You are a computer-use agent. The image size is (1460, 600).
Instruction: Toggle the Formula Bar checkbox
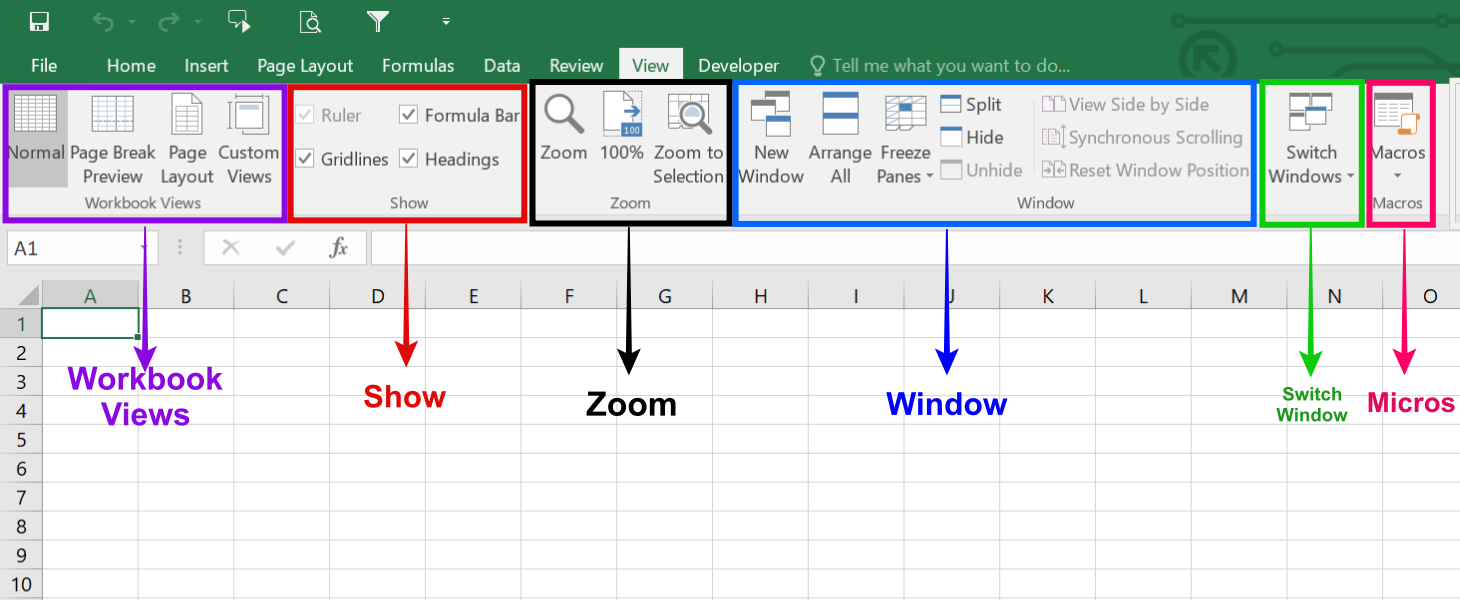click(408, 115)
